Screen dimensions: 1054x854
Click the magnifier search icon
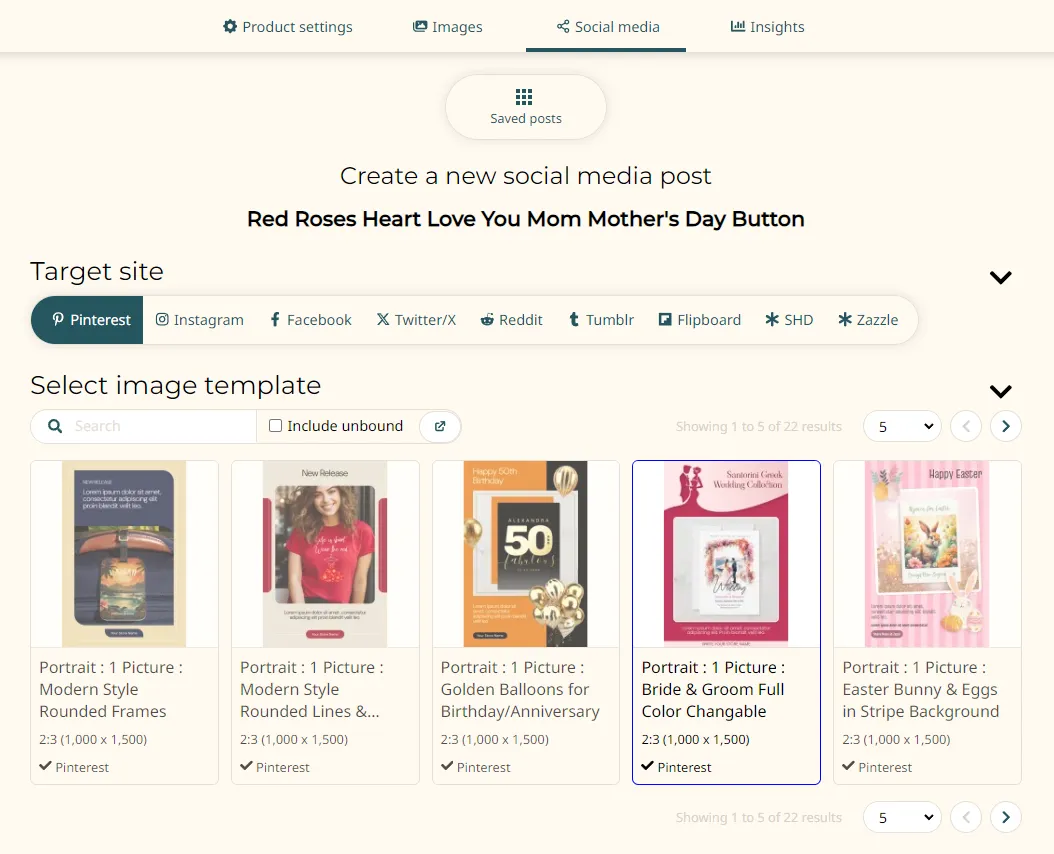coord(55,426)
